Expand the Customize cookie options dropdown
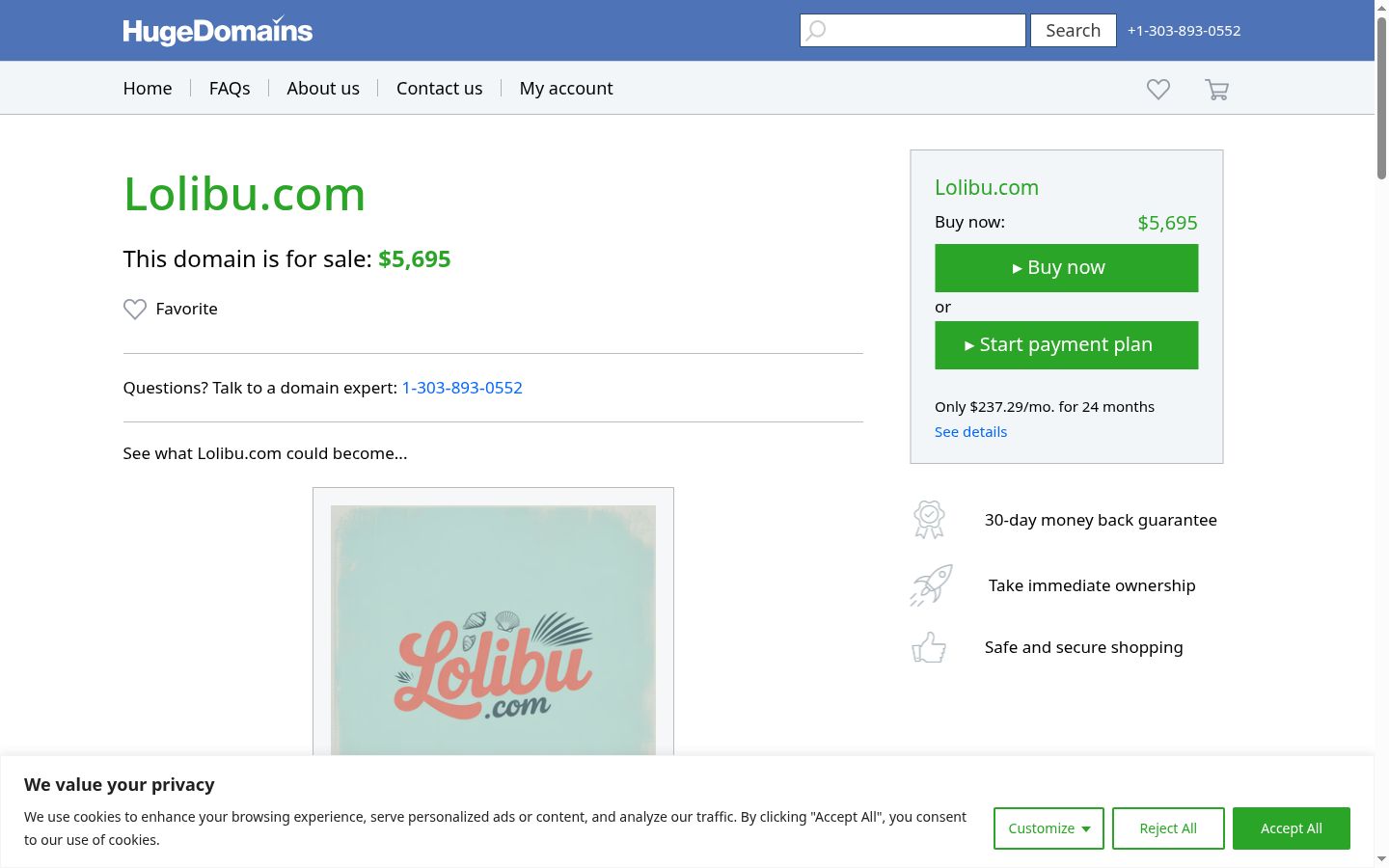This screenshot has width=1389, height=868. coord(1049,828)
